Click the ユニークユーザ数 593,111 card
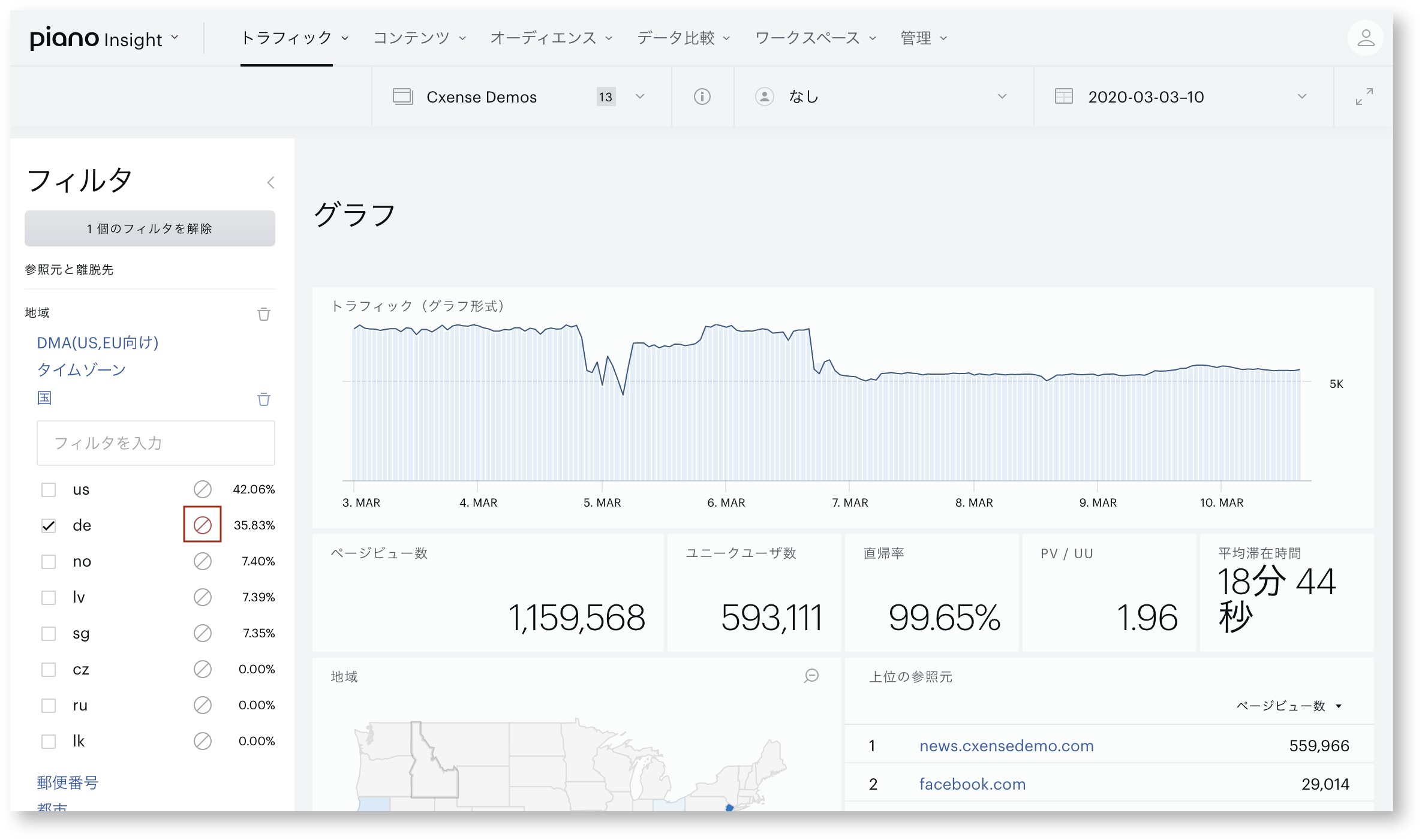This screenshot has height=840, width=1422. click(x=754, y=593)
